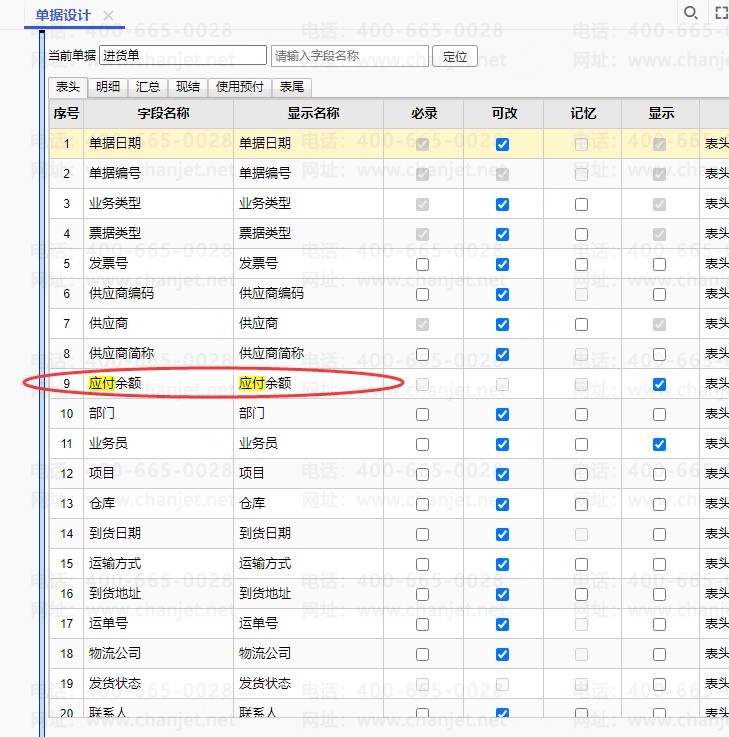Click the 请输入字段名称 search field
This screenshot has width=729, height=737.
pos(350,56)
